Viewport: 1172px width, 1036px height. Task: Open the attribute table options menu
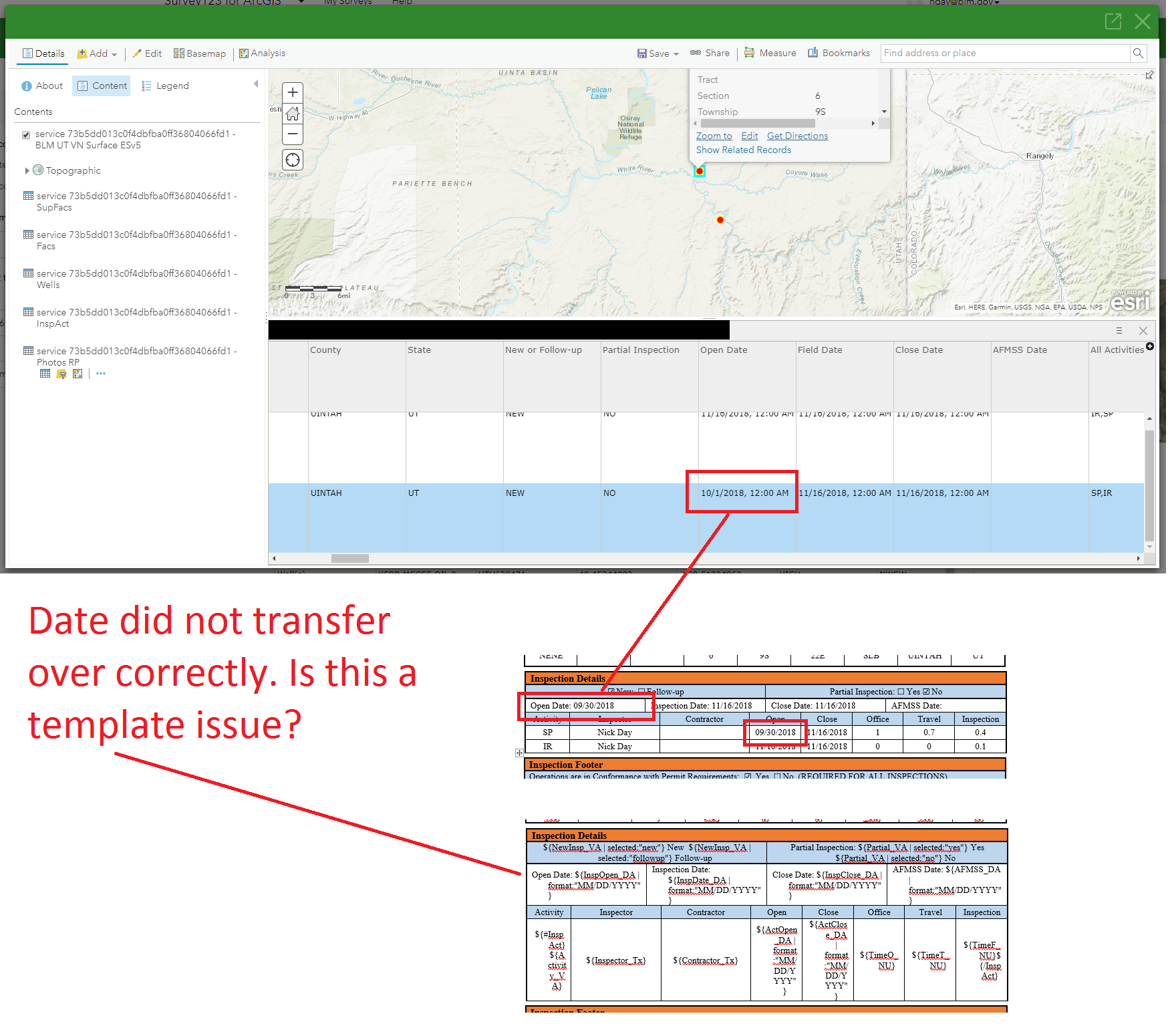(1119, 331)
